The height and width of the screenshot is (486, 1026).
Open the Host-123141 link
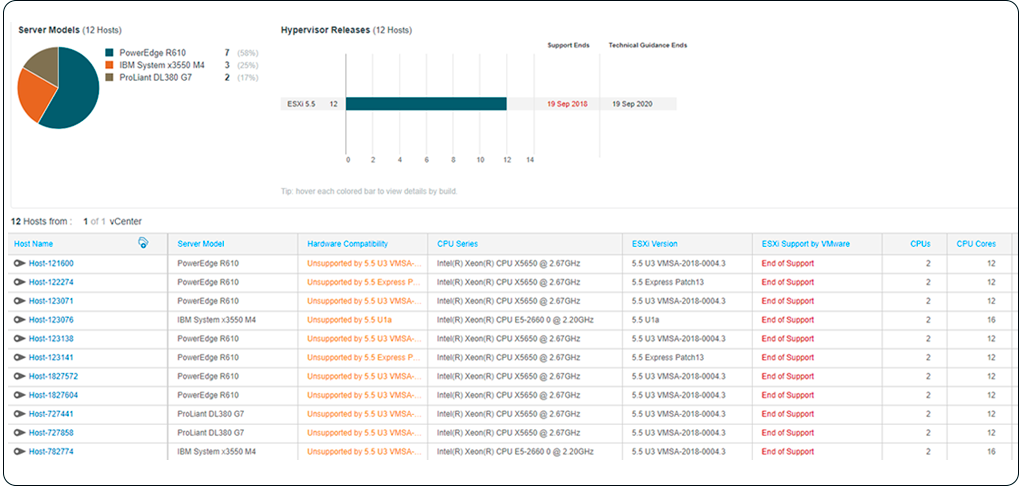[x=51, y=358]
